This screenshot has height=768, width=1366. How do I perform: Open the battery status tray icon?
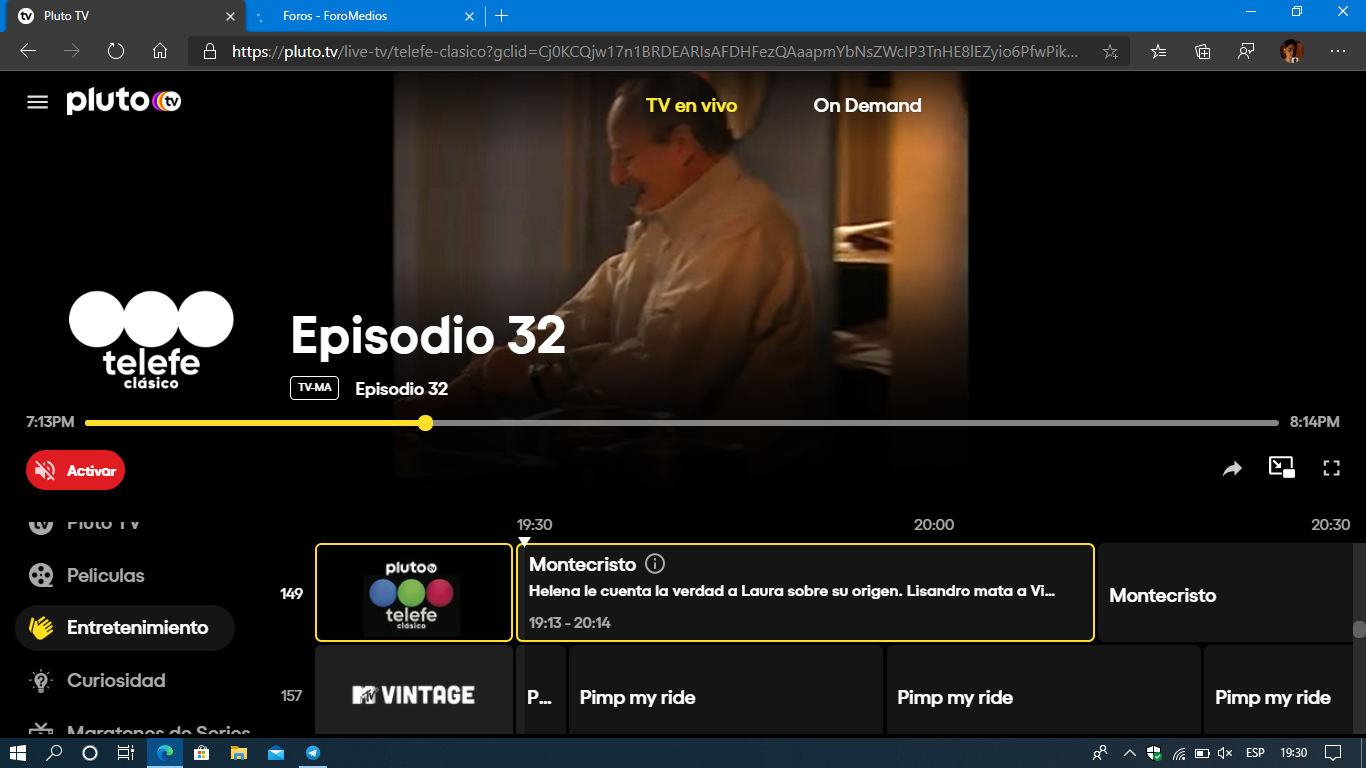(1202, 753)
